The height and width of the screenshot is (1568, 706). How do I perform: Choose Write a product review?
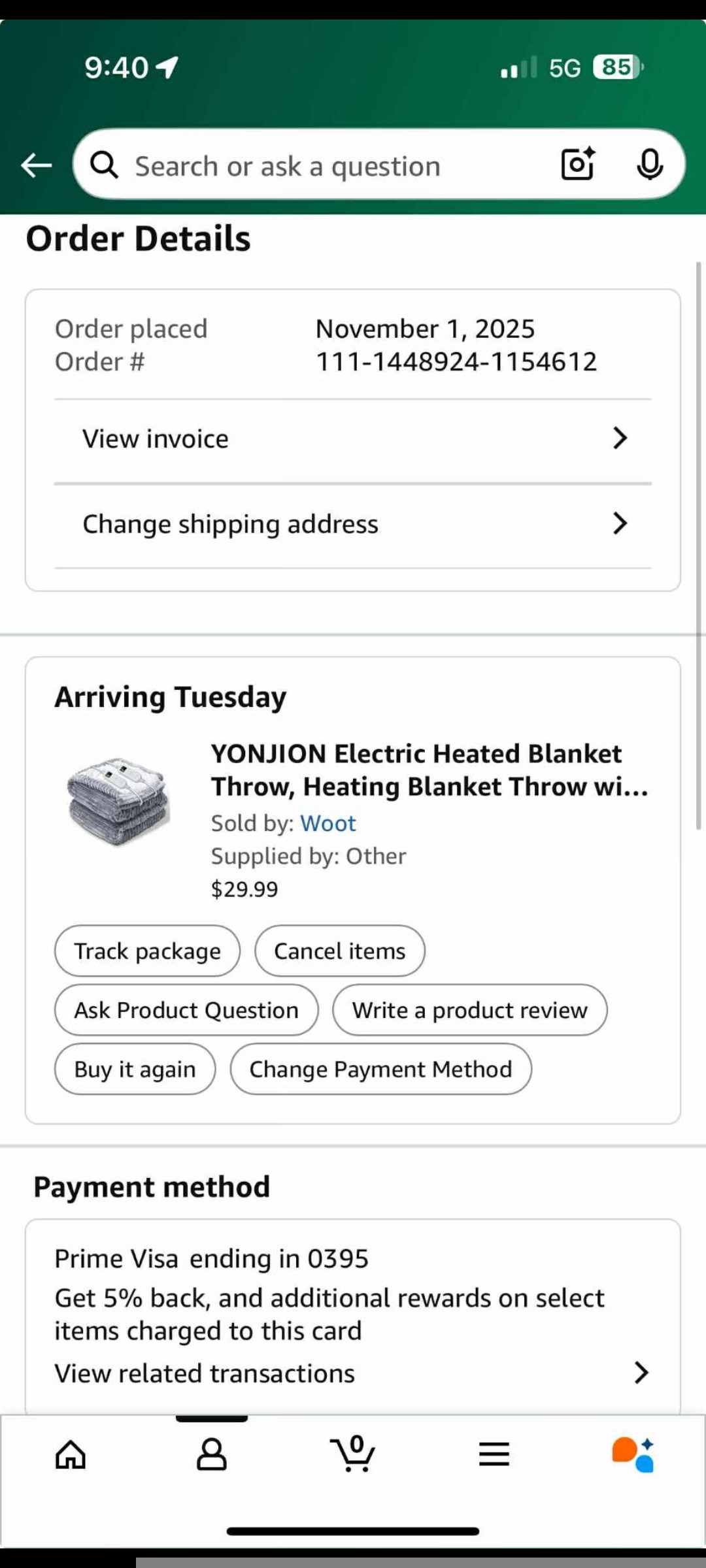(470, 1010)
